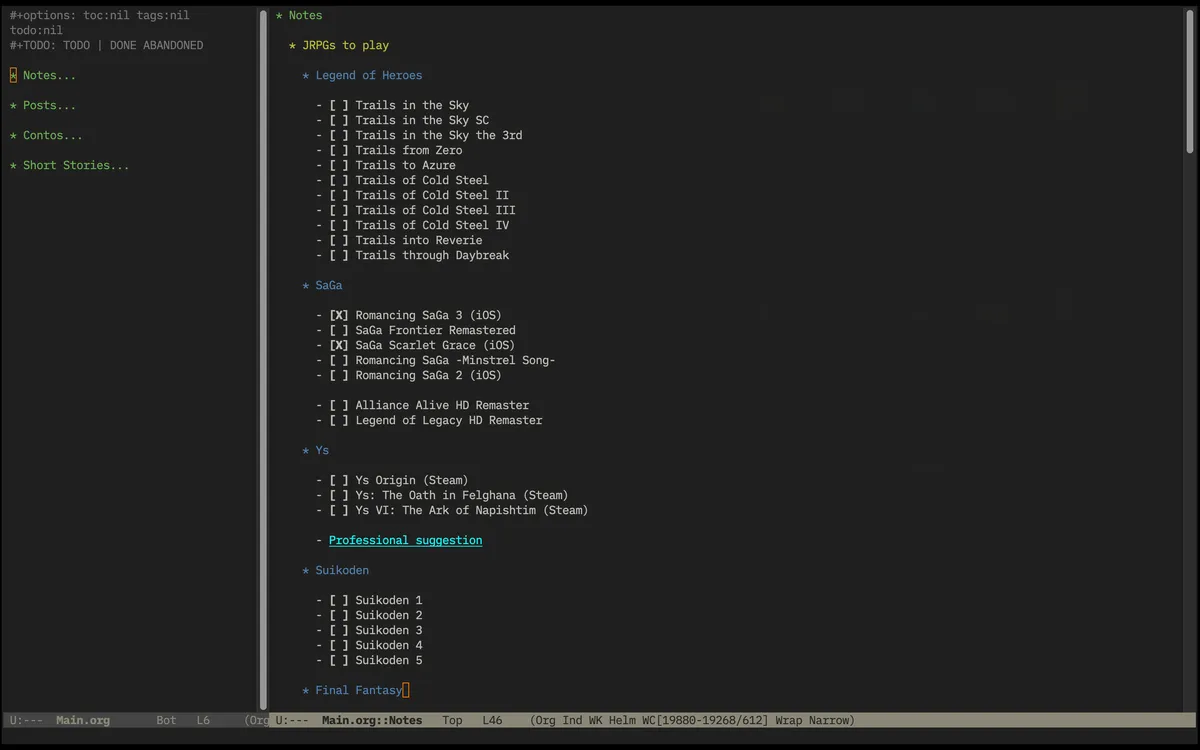Toggle checkbox for Trails from Zero
The height and width of the screenshot is (750, 1200).
coord(339,150)
